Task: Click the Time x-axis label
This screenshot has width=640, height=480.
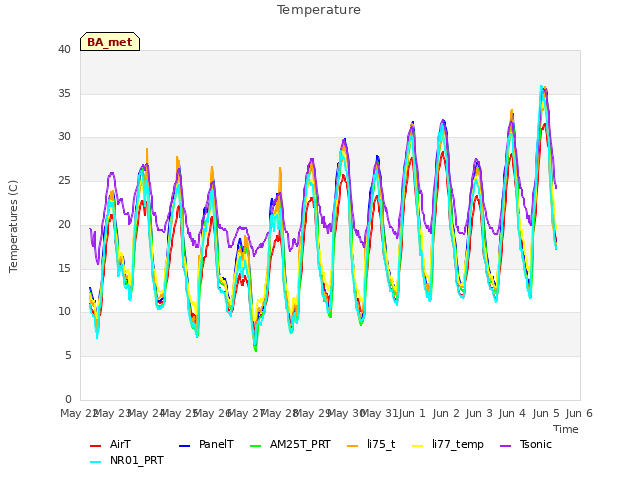Action: tap(566, 429)
